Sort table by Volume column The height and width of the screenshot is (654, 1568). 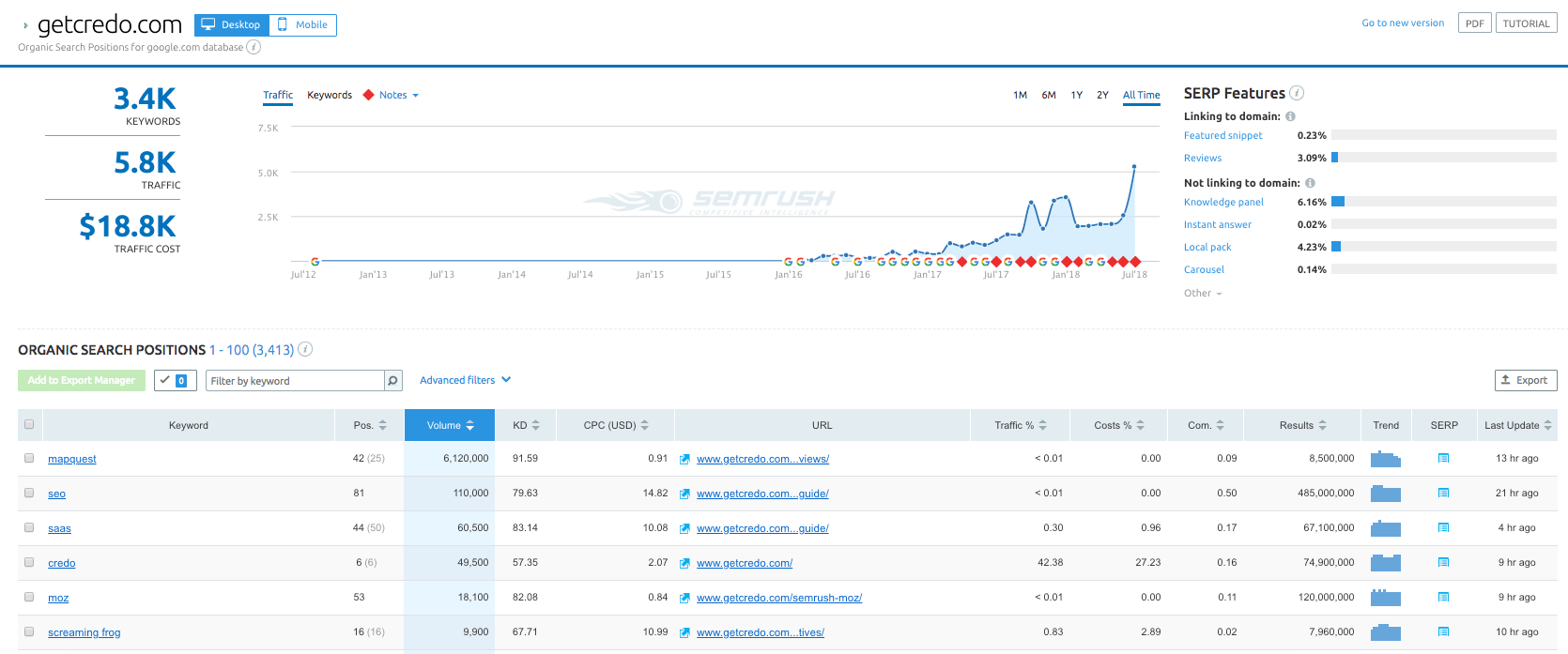451,425
